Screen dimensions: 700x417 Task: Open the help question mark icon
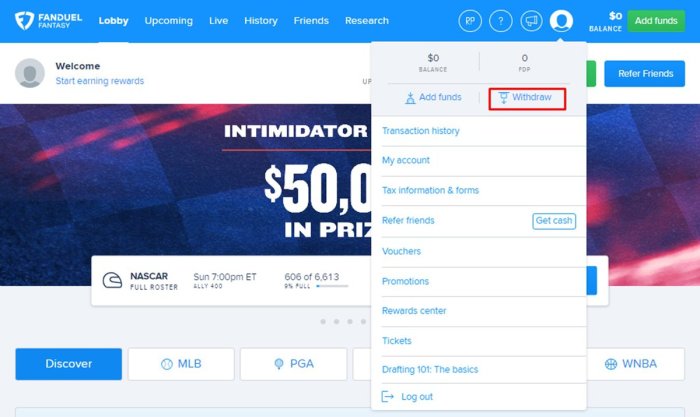click(501, 21)
